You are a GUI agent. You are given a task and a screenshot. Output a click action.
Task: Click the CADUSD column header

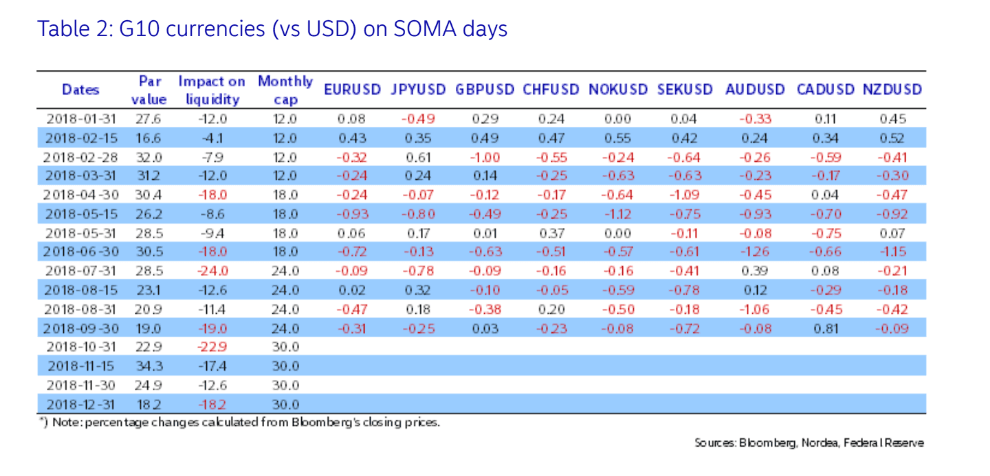[x=826, y=90]
